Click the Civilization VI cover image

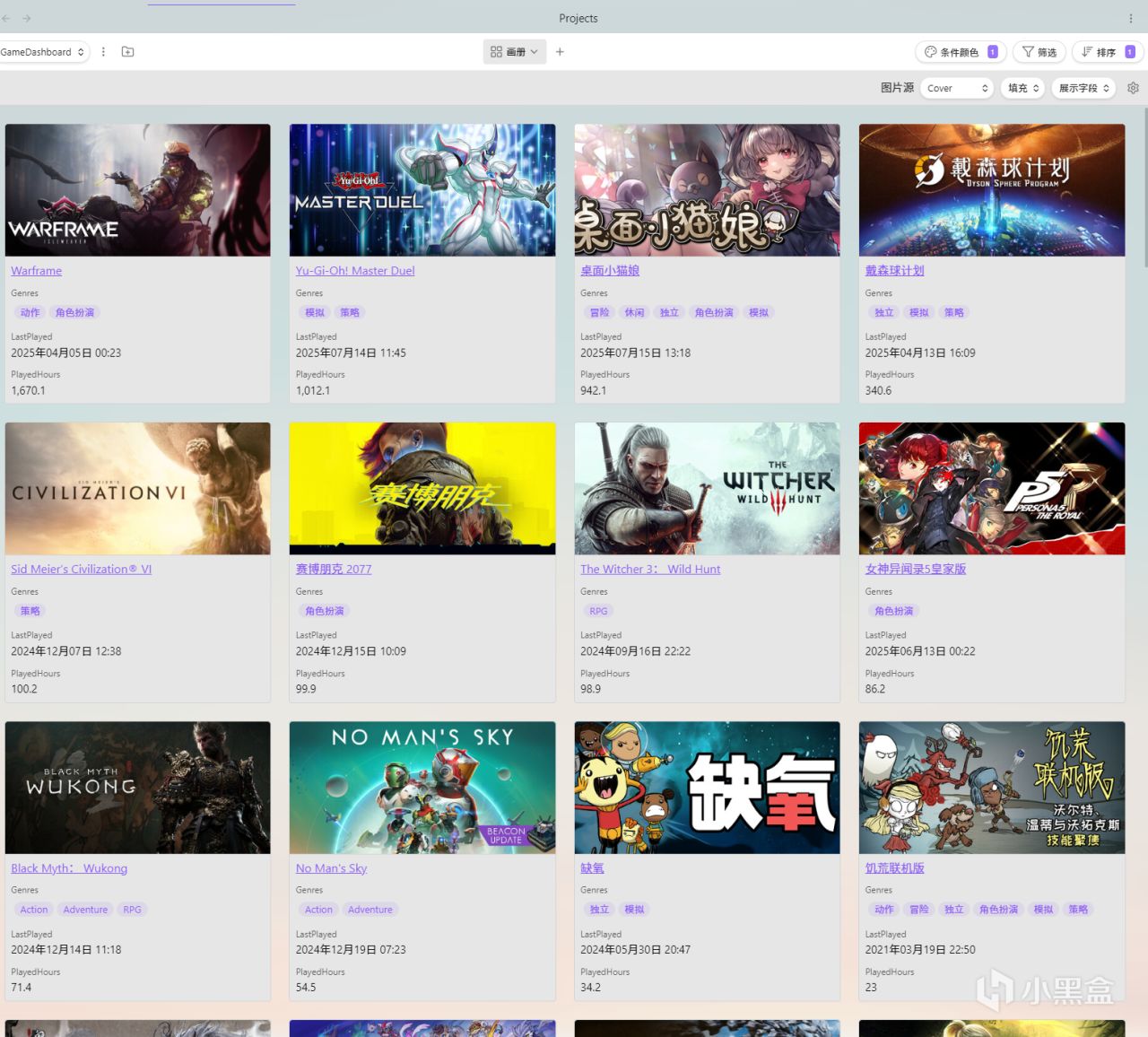(x=138, y=489)
